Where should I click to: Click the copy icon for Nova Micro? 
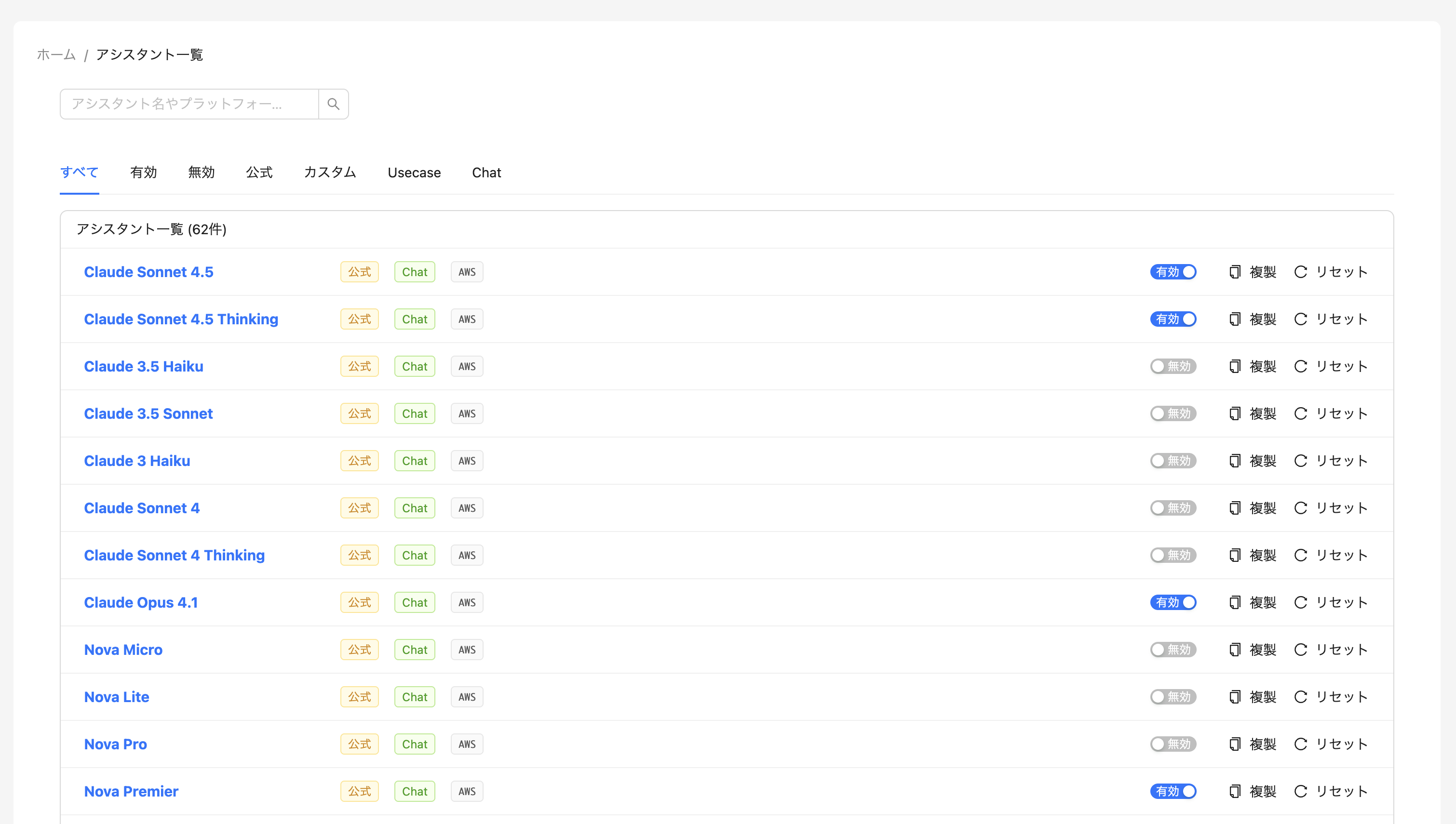[1236, 649]
